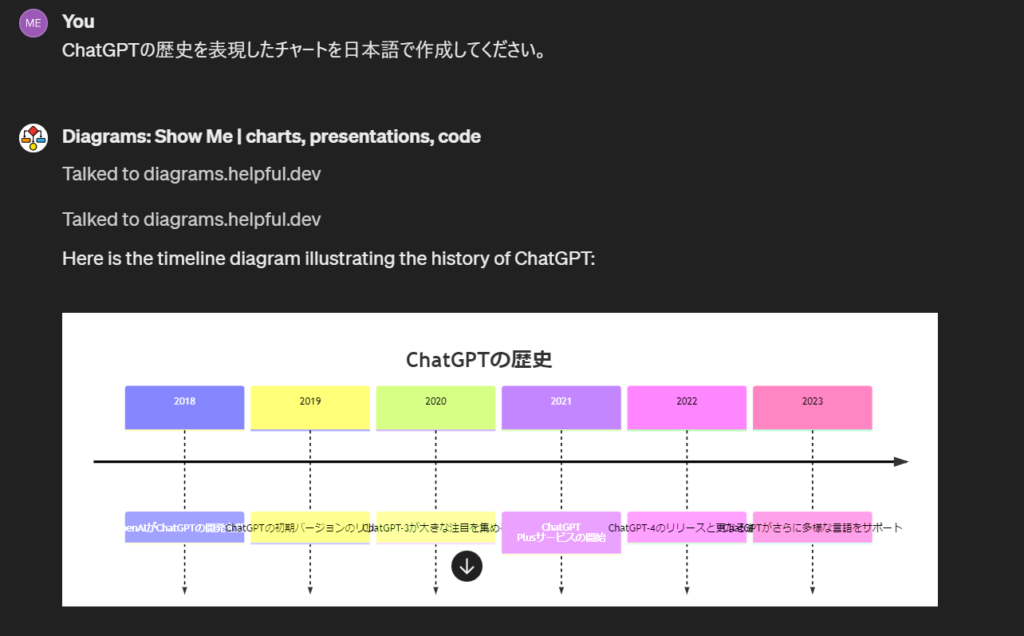Click the 2018 blue year box
This screenshot has width=1024, height=636.
click(185, 407)
